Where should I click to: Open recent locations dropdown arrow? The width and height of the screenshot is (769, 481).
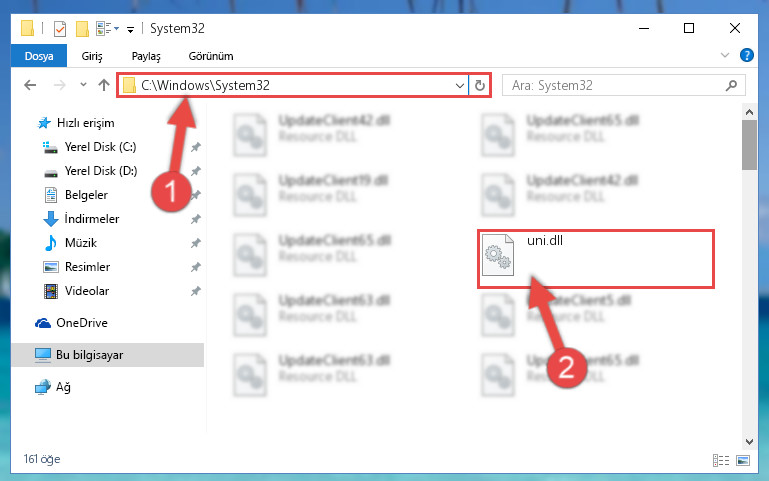click(x=83, y=85)
